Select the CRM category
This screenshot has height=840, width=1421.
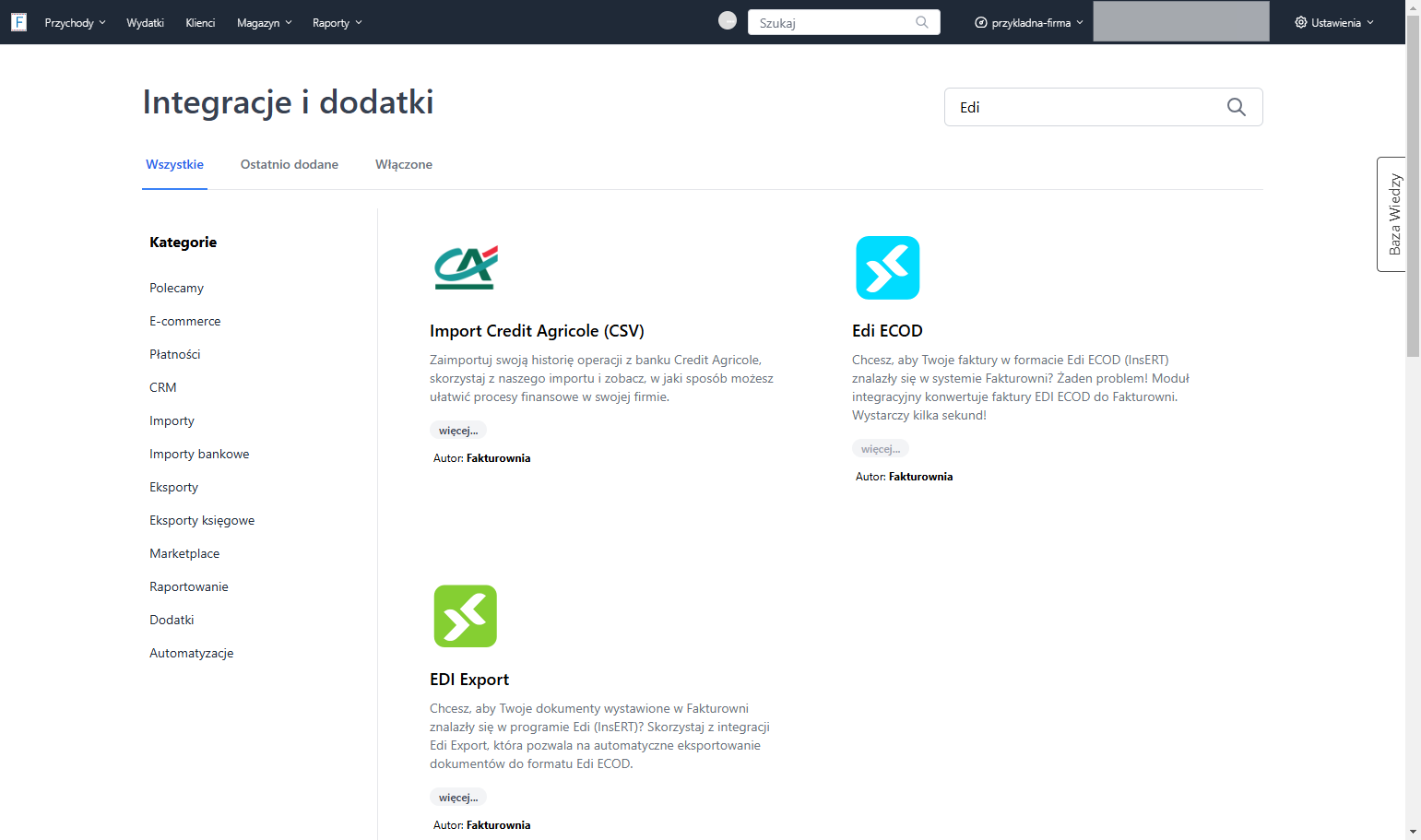point(163,387)
